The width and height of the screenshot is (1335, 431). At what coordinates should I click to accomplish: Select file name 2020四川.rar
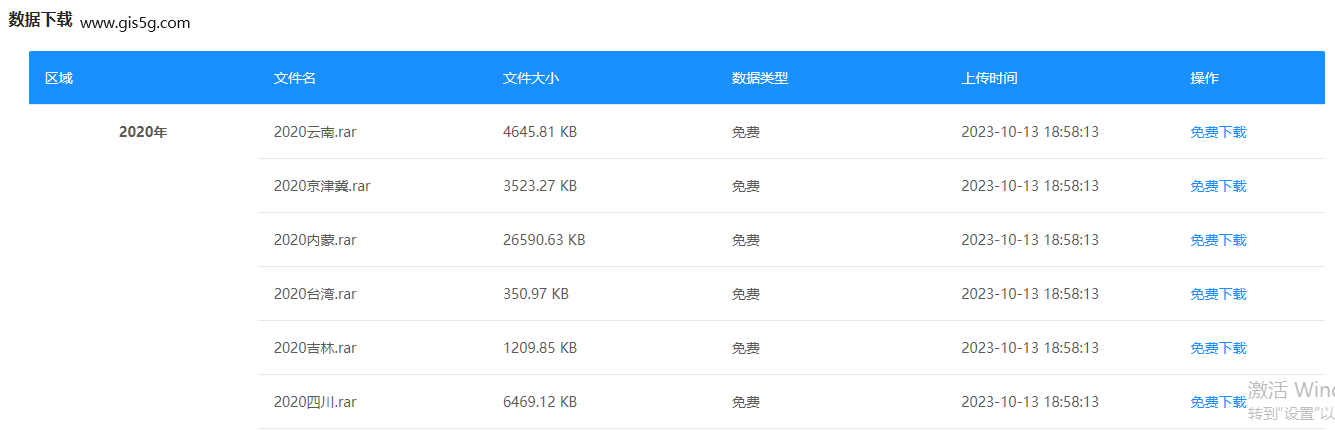(x=315, y=402)
